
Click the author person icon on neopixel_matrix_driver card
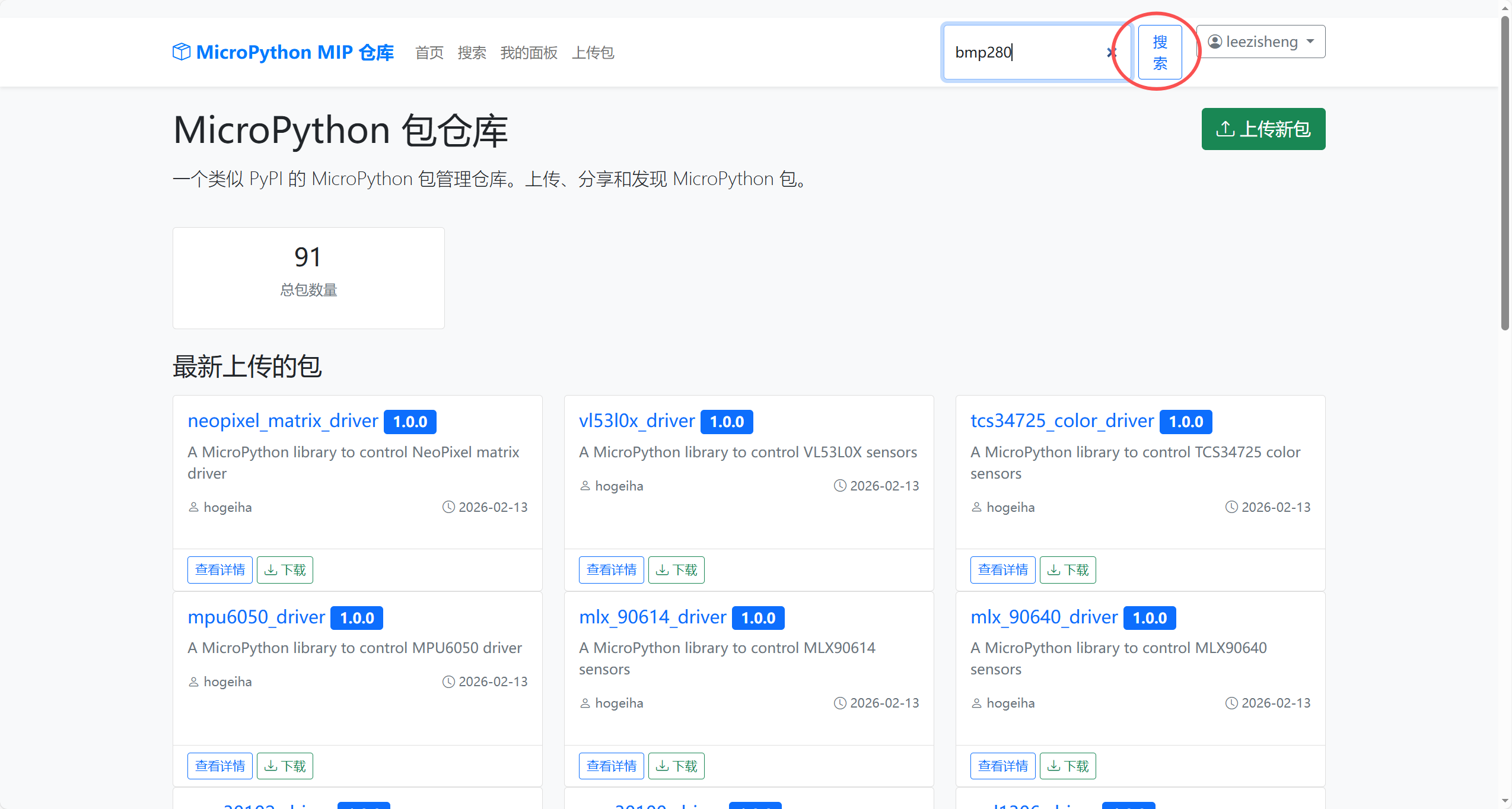pos(193,507)
